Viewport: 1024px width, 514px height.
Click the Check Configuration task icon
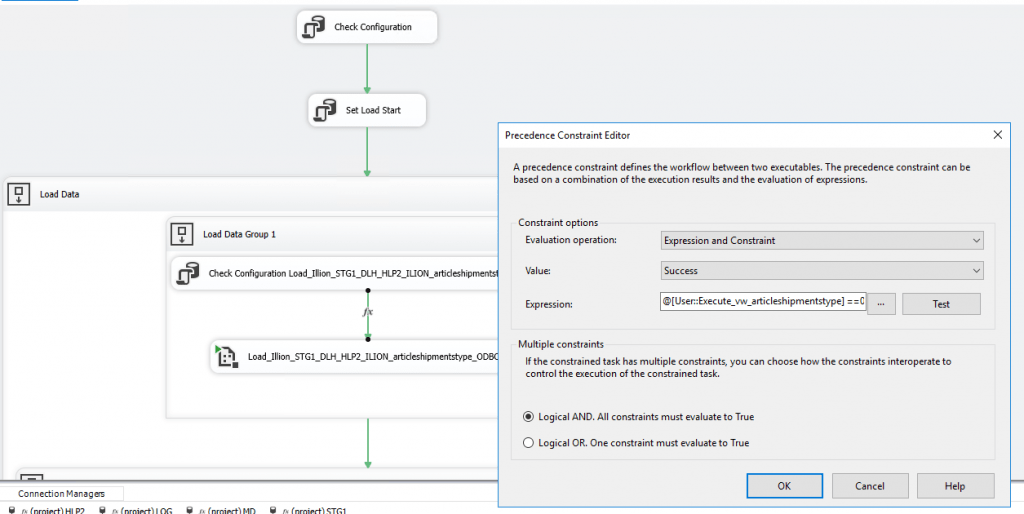314,27
